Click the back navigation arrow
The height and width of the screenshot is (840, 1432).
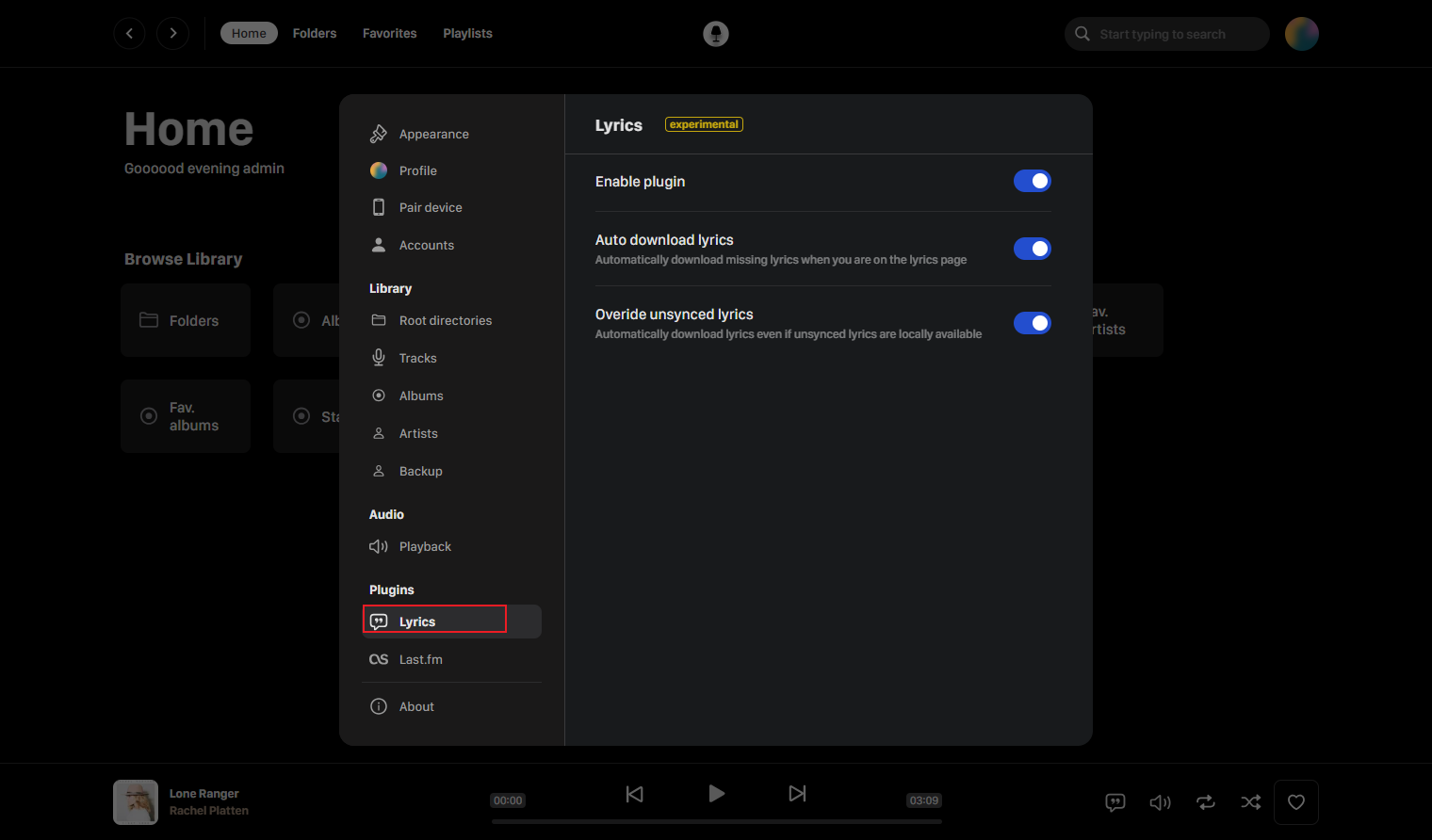point(130,34)
